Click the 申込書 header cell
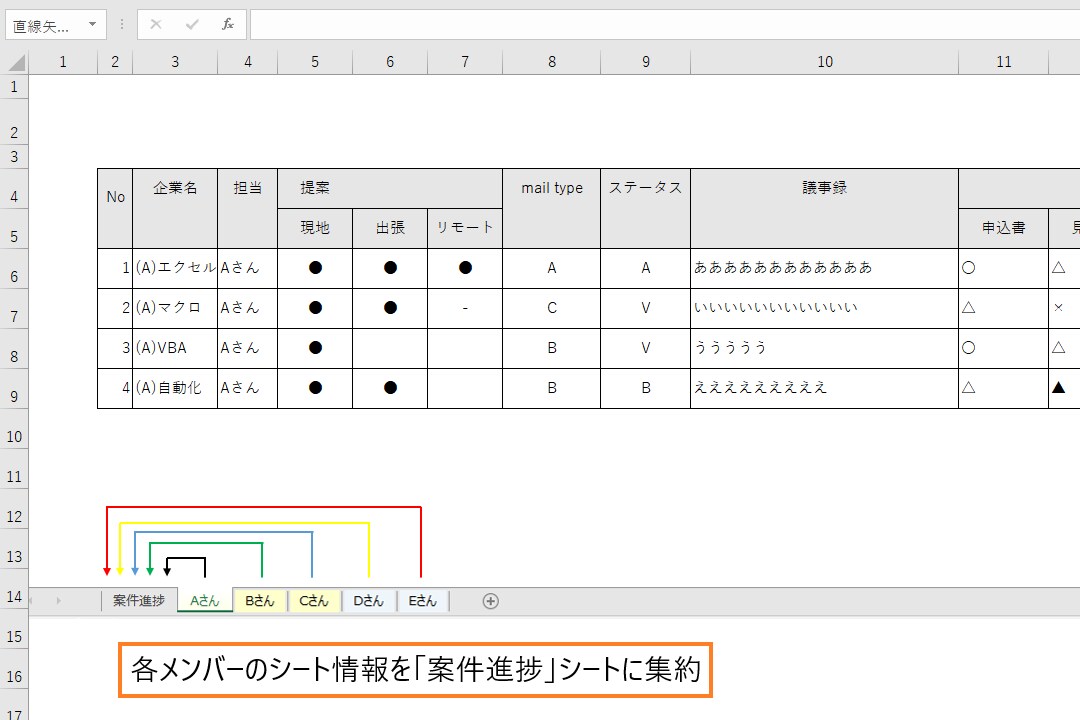This screenshot has height=720, width=1080. coord(1004,228)
